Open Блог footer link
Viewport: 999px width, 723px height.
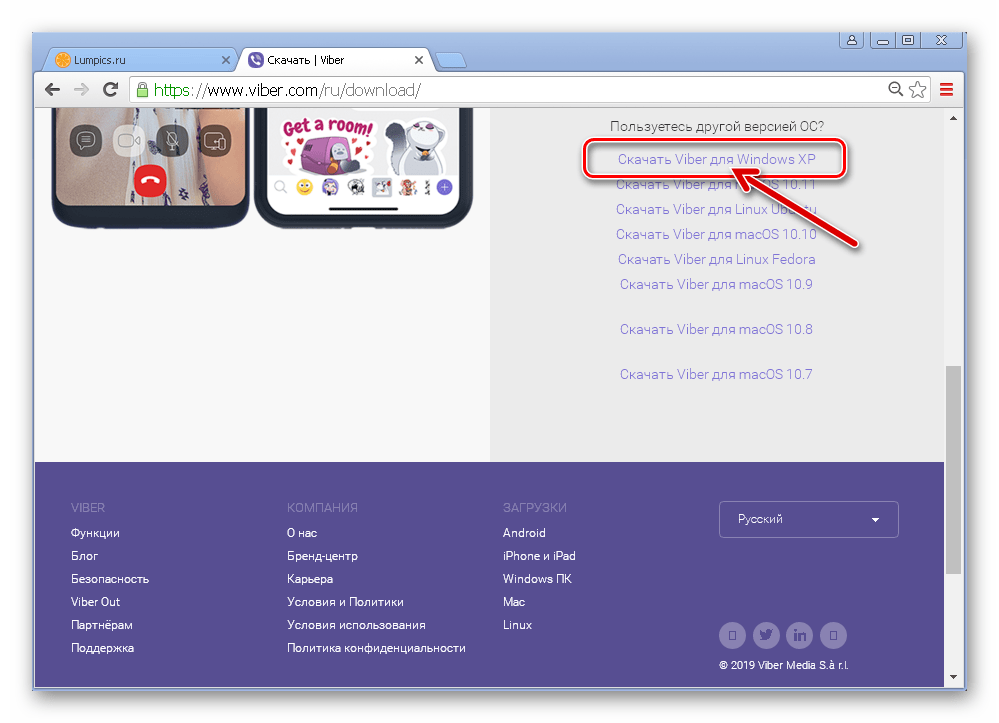tap(84, 556)
